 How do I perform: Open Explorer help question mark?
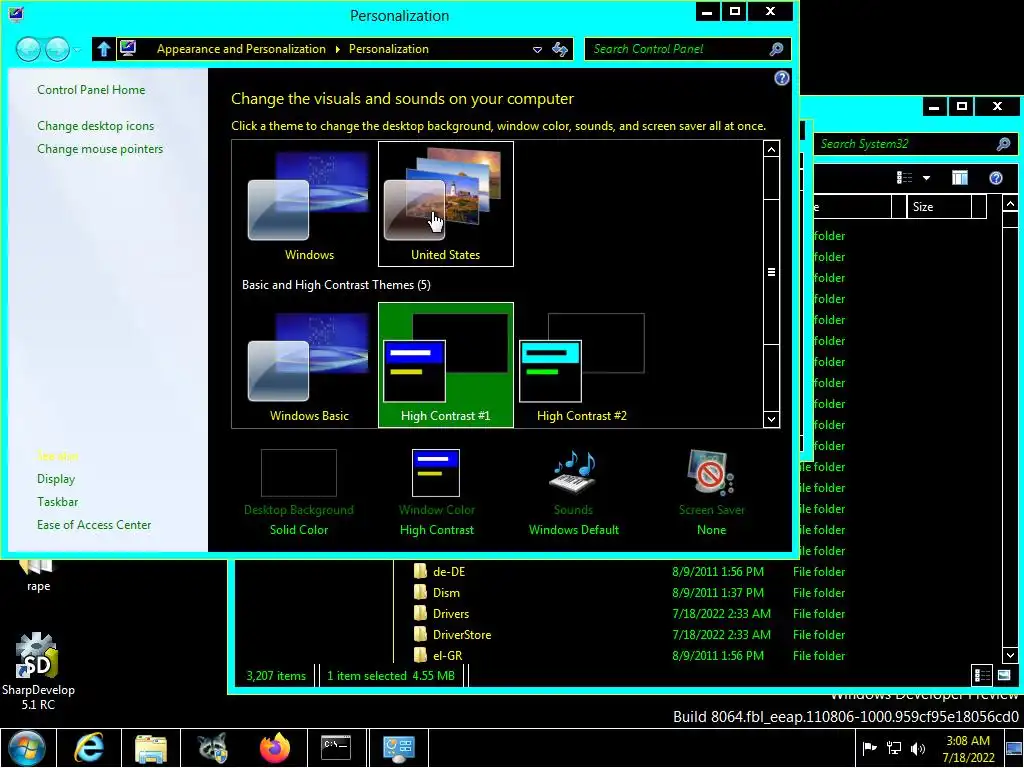coord(995,178)
